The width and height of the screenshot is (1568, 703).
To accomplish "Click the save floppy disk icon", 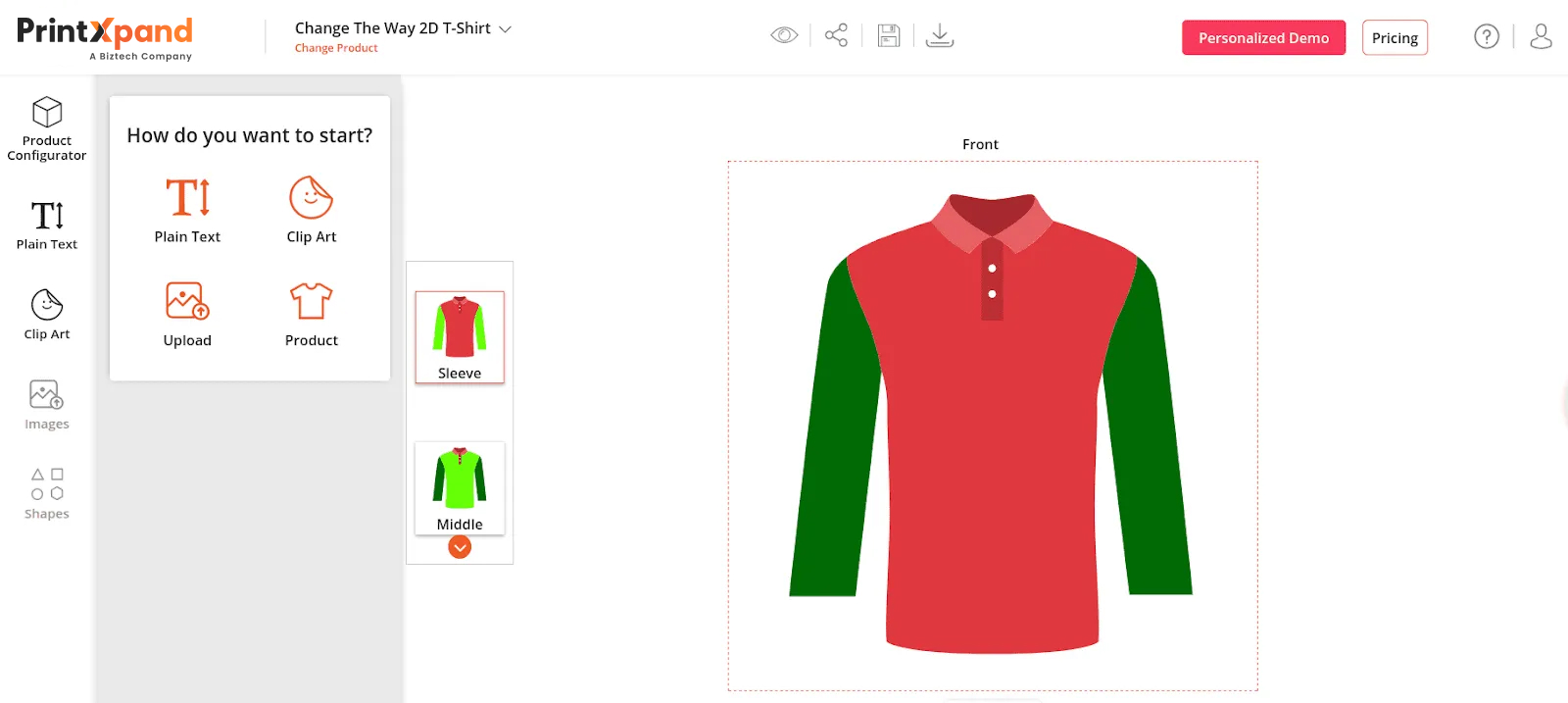I will [x=889, y=36].
